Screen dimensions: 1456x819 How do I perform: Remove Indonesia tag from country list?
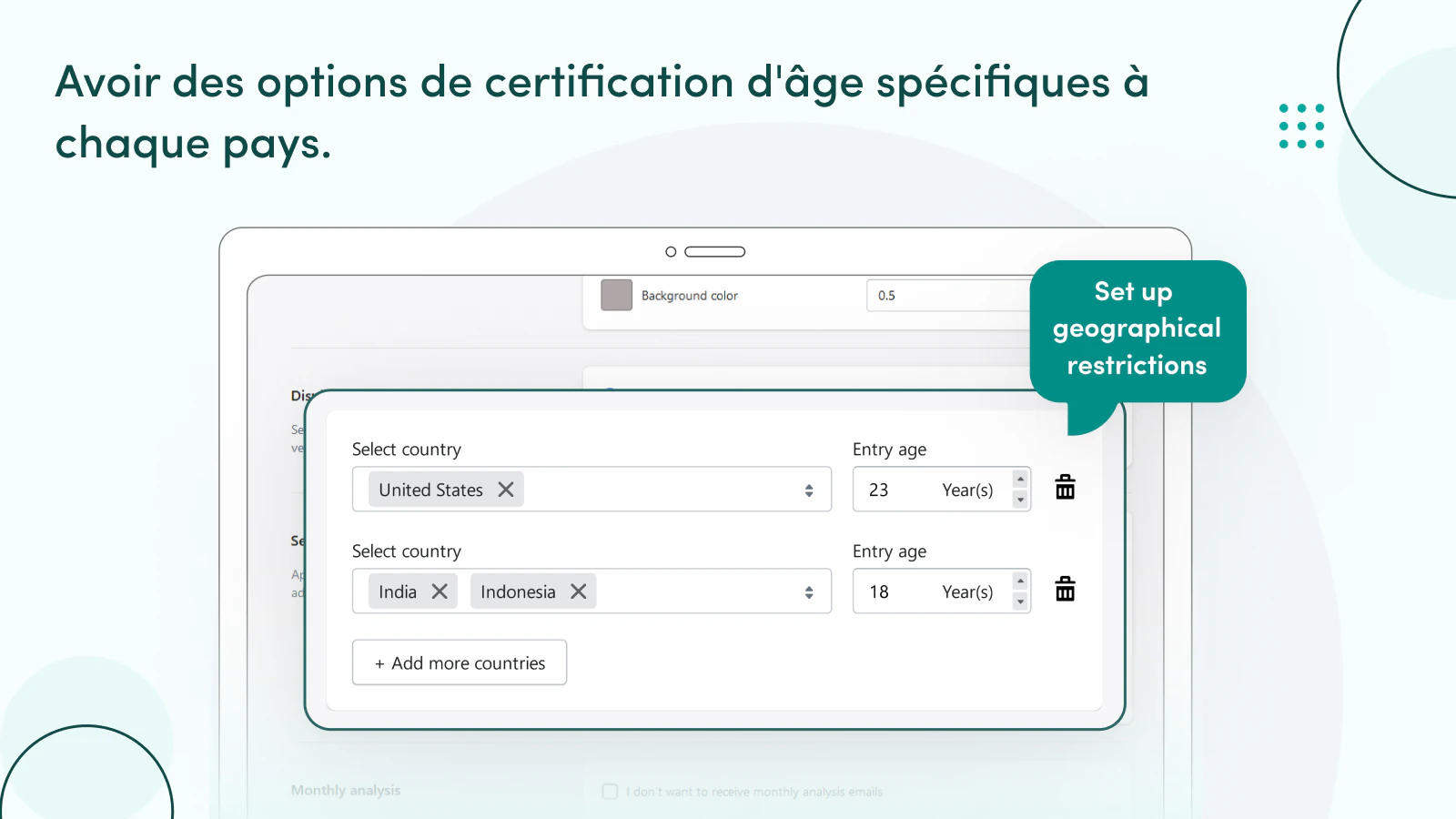pyautogui.click(x=578, y=591)
